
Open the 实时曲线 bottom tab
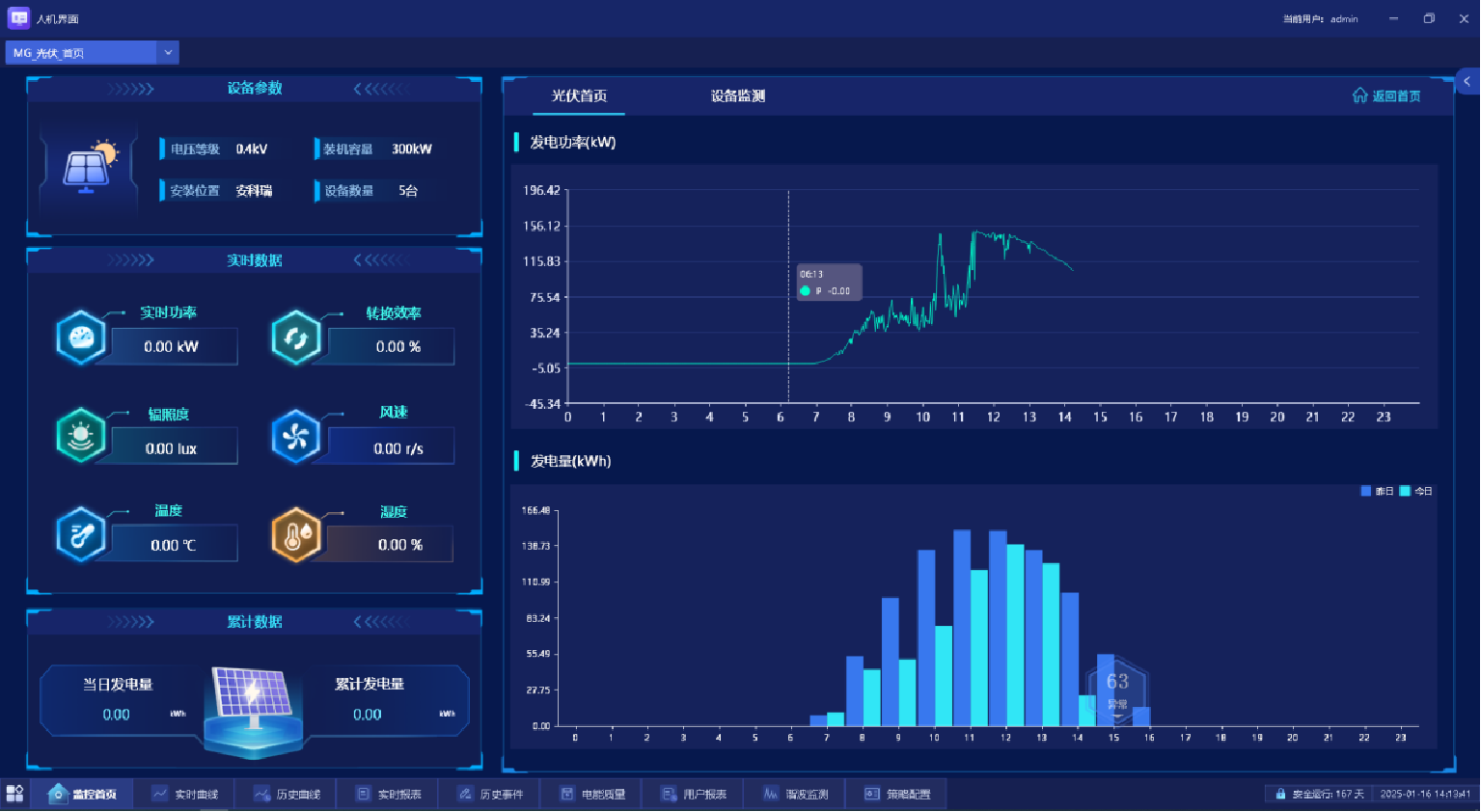coord(184,794)
